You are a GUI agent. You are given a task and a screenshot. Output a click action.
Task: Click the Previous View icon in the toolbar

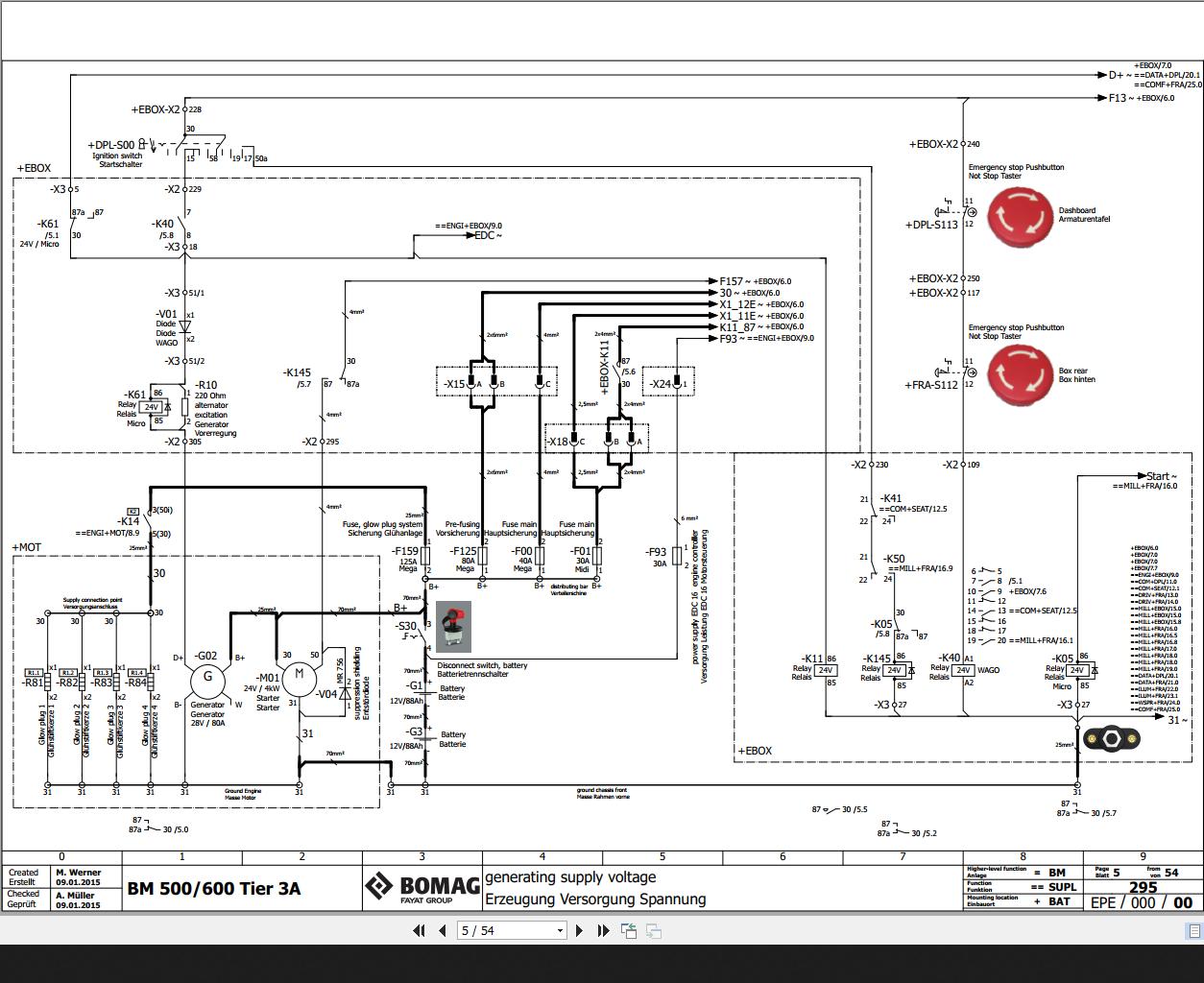click(629, 930)
